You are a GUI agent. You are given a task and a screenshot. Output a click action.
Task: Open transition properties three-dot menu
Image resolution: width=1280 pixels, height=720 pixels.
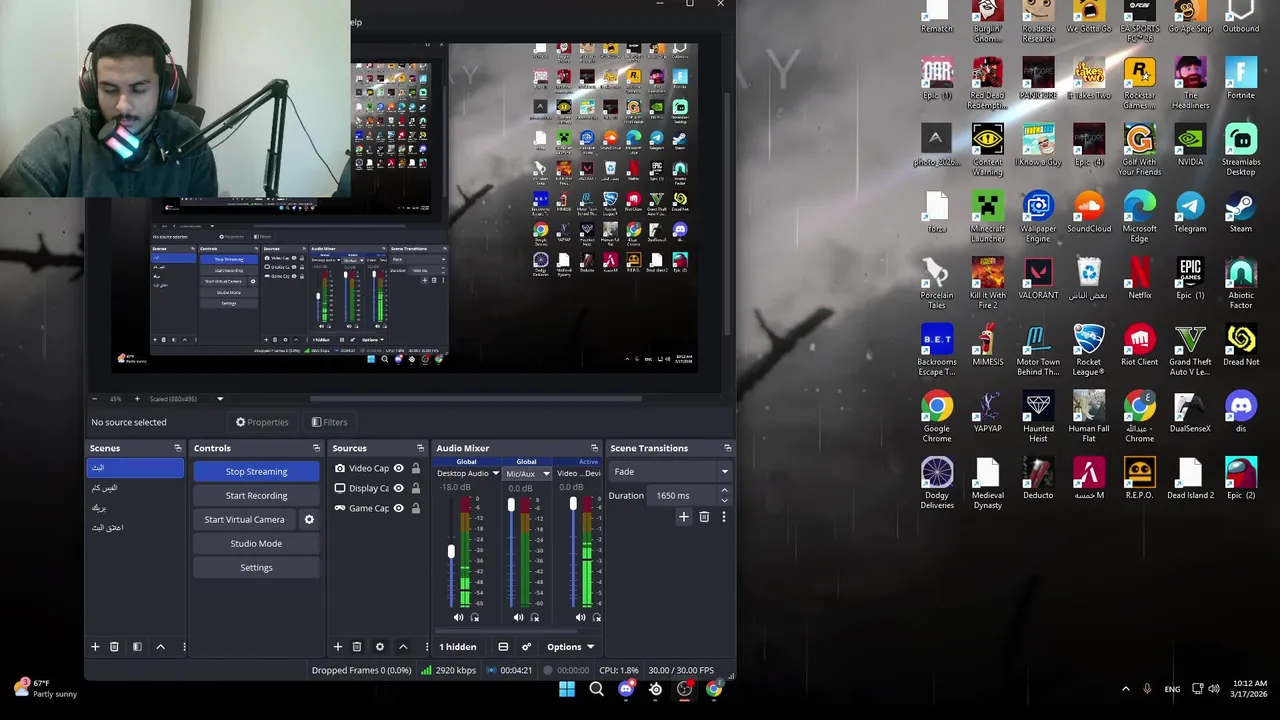click(x=723, y=517)
